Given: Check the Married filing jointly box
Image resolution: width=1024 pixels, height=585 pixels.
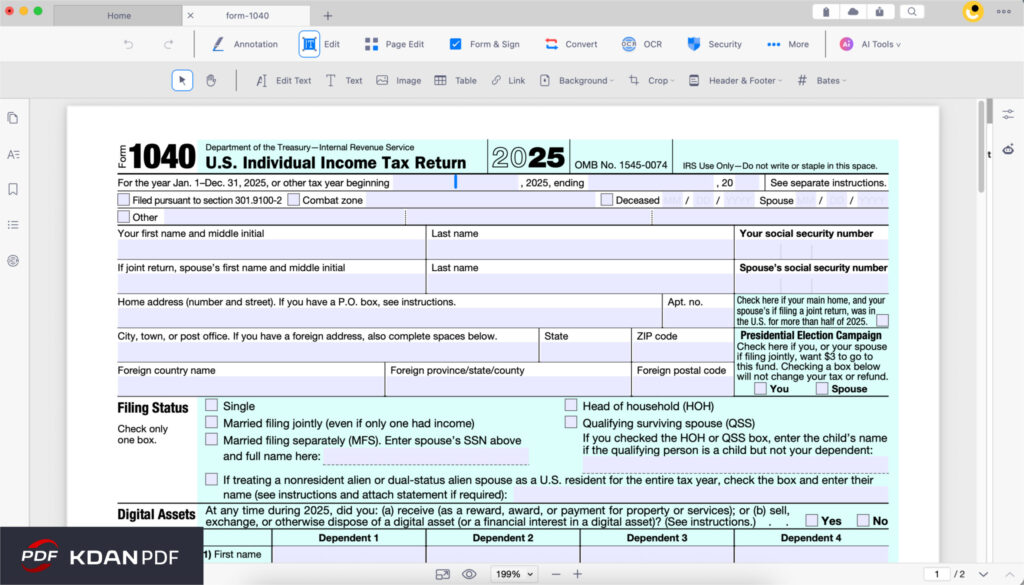Looking at the screenshot, I should tap(211, 422).
